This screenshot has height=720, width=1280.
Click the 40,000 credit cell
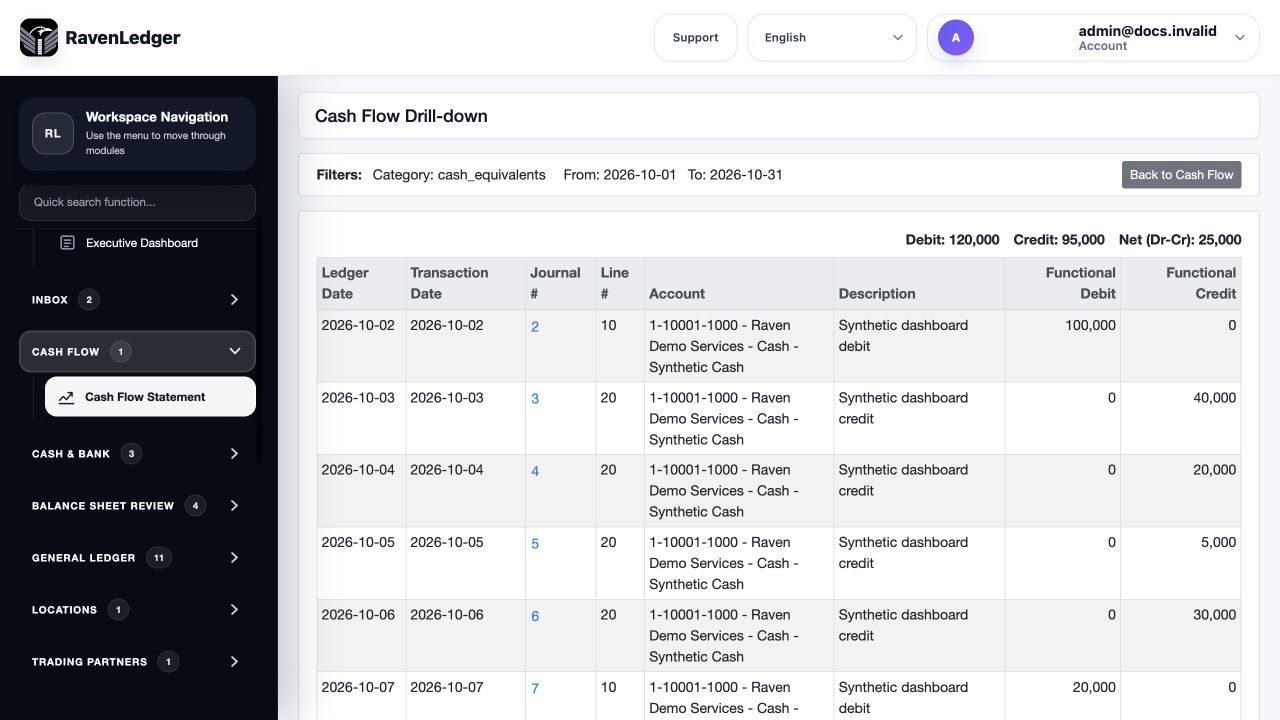tap(1181, 418)
